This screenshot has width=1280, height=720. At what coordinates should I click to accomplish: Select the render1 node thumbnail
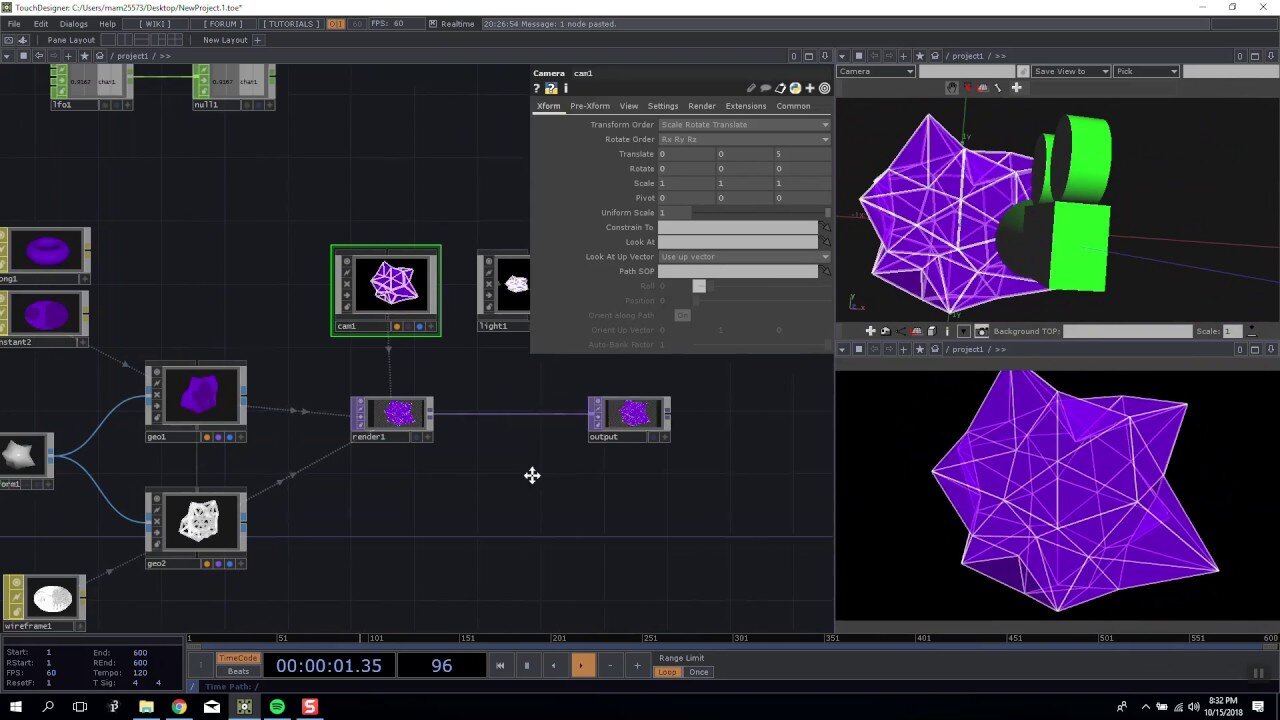399,413
